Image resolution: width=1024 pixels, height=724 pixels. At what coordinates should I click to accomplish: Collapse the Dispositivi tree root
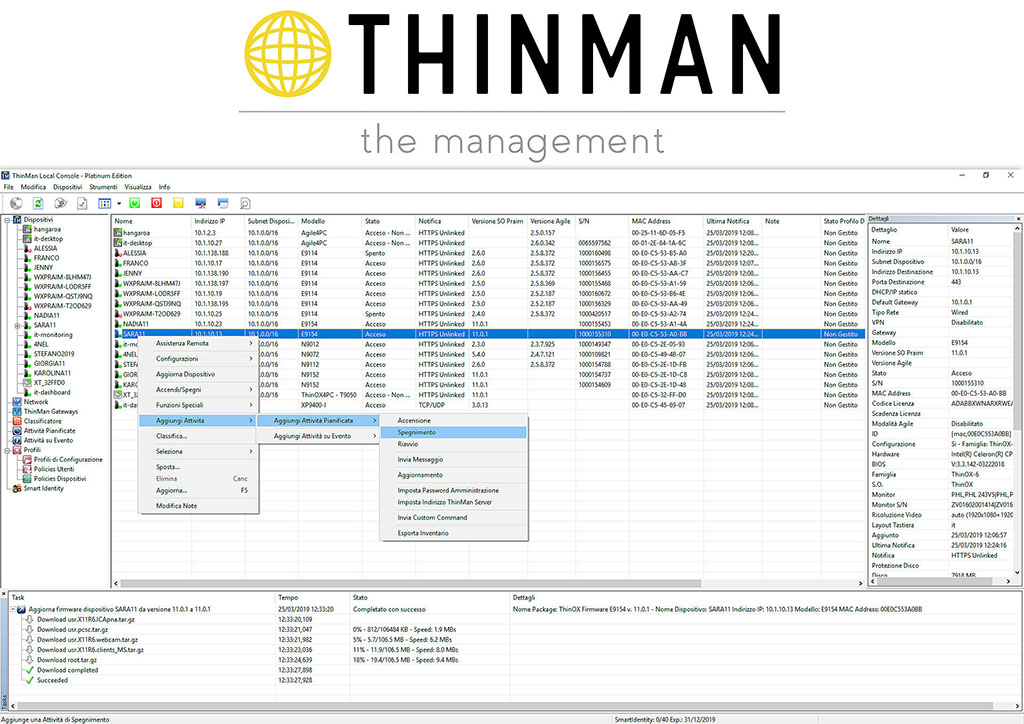point(7,220)
